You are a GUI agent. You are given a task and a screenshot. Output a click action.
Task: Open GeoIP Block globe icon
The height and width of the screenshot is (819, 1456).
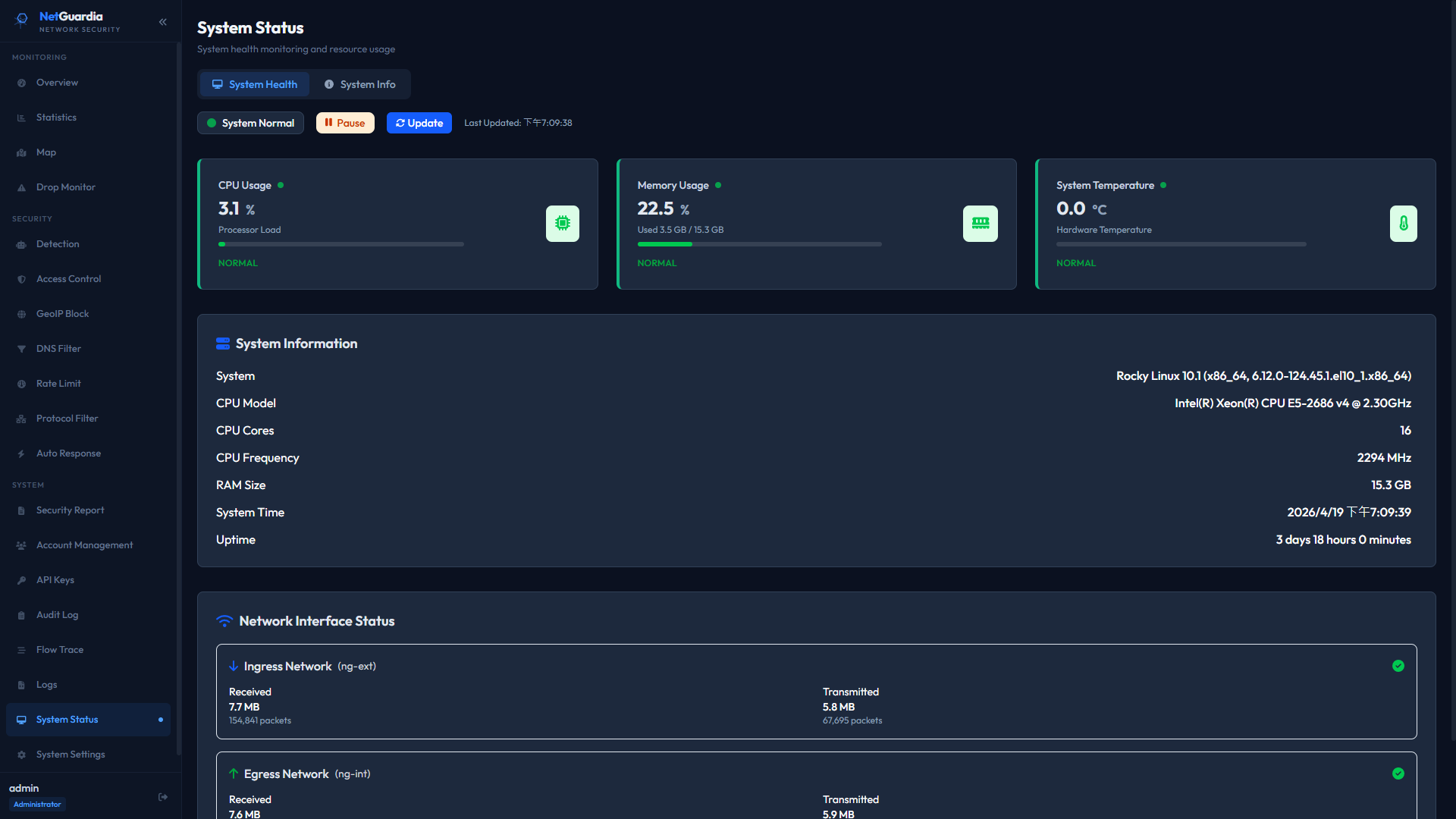(x=21, y=314)
